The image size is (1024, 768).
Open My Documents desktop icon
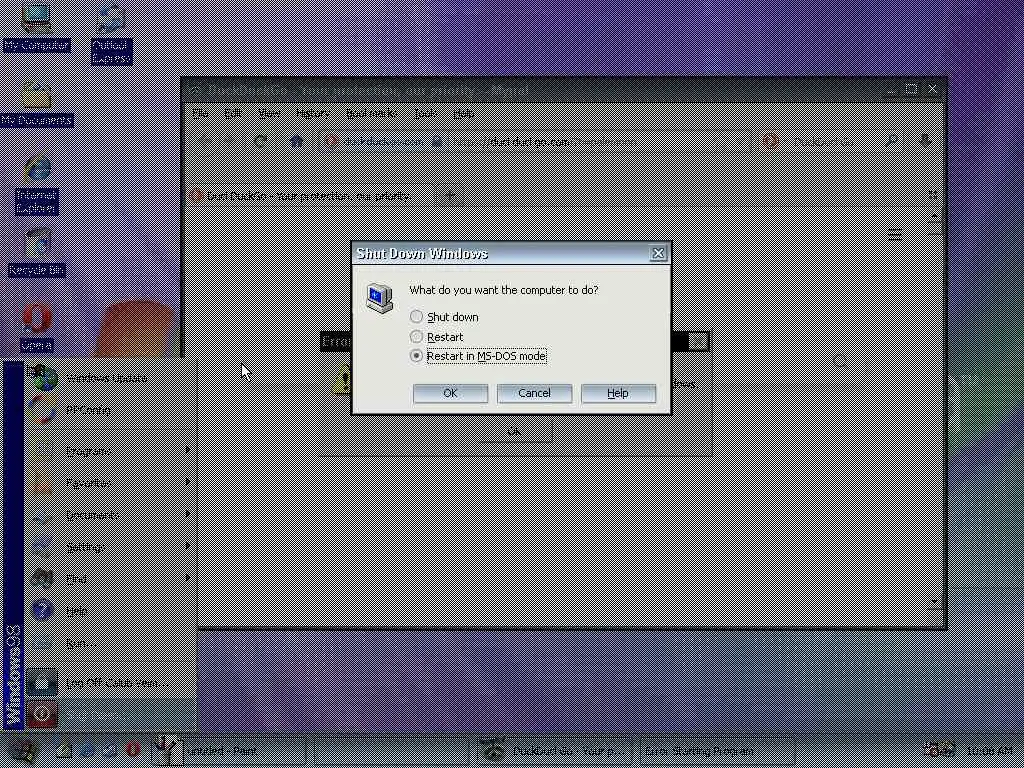click(37, 104)
